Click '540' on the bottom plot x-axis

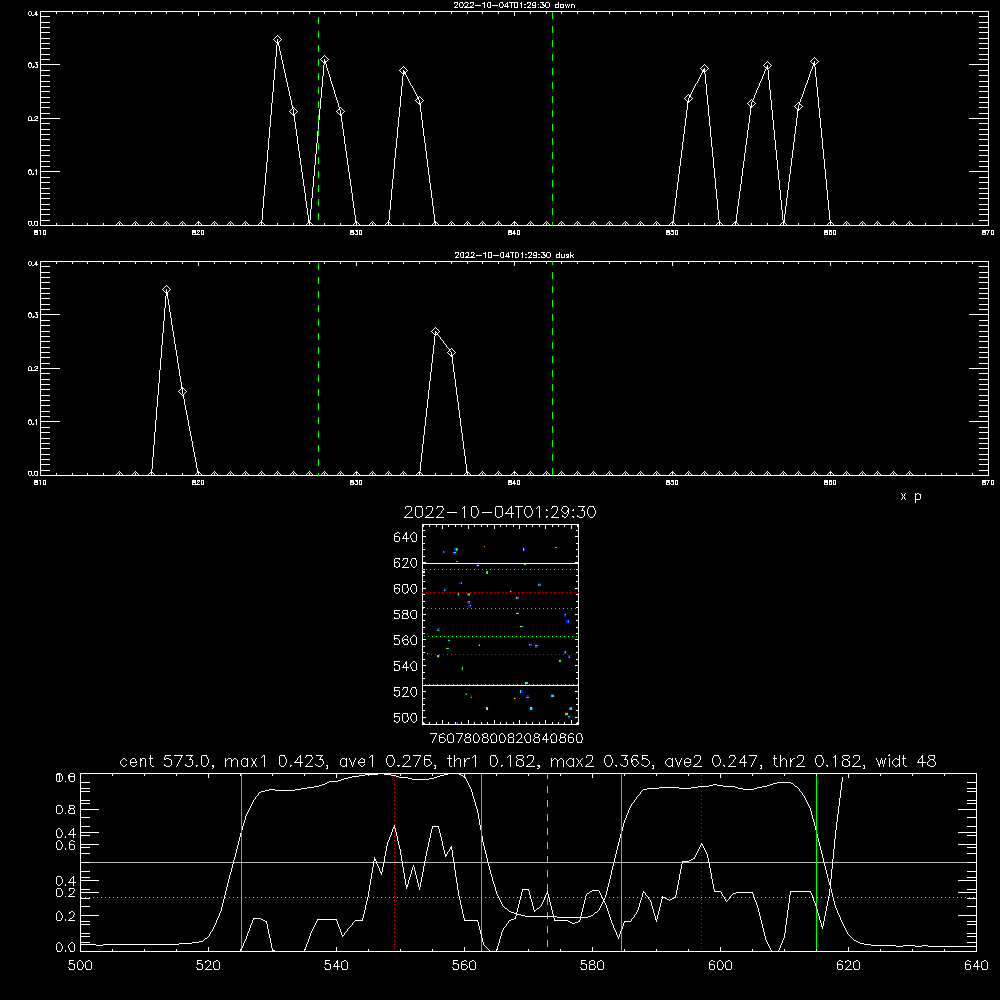[336, 966]
